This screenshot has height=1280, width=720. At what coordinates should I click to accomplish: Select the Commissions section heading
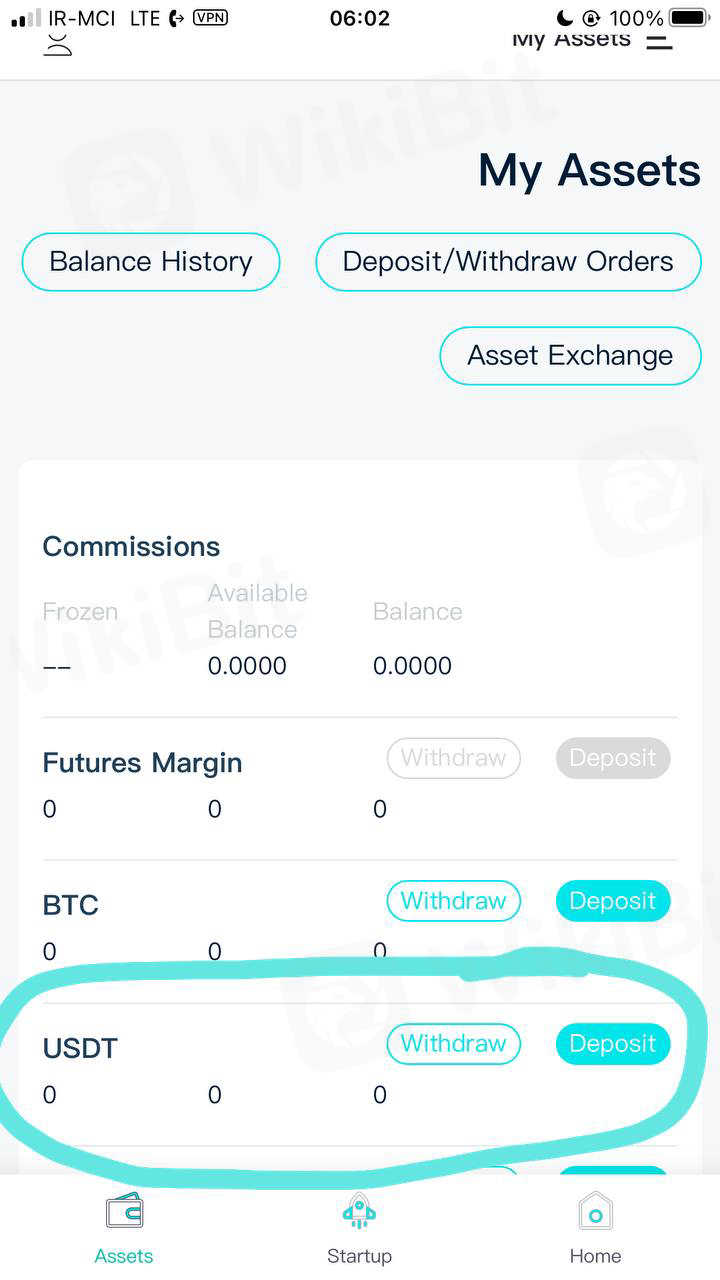coord(131,547)
